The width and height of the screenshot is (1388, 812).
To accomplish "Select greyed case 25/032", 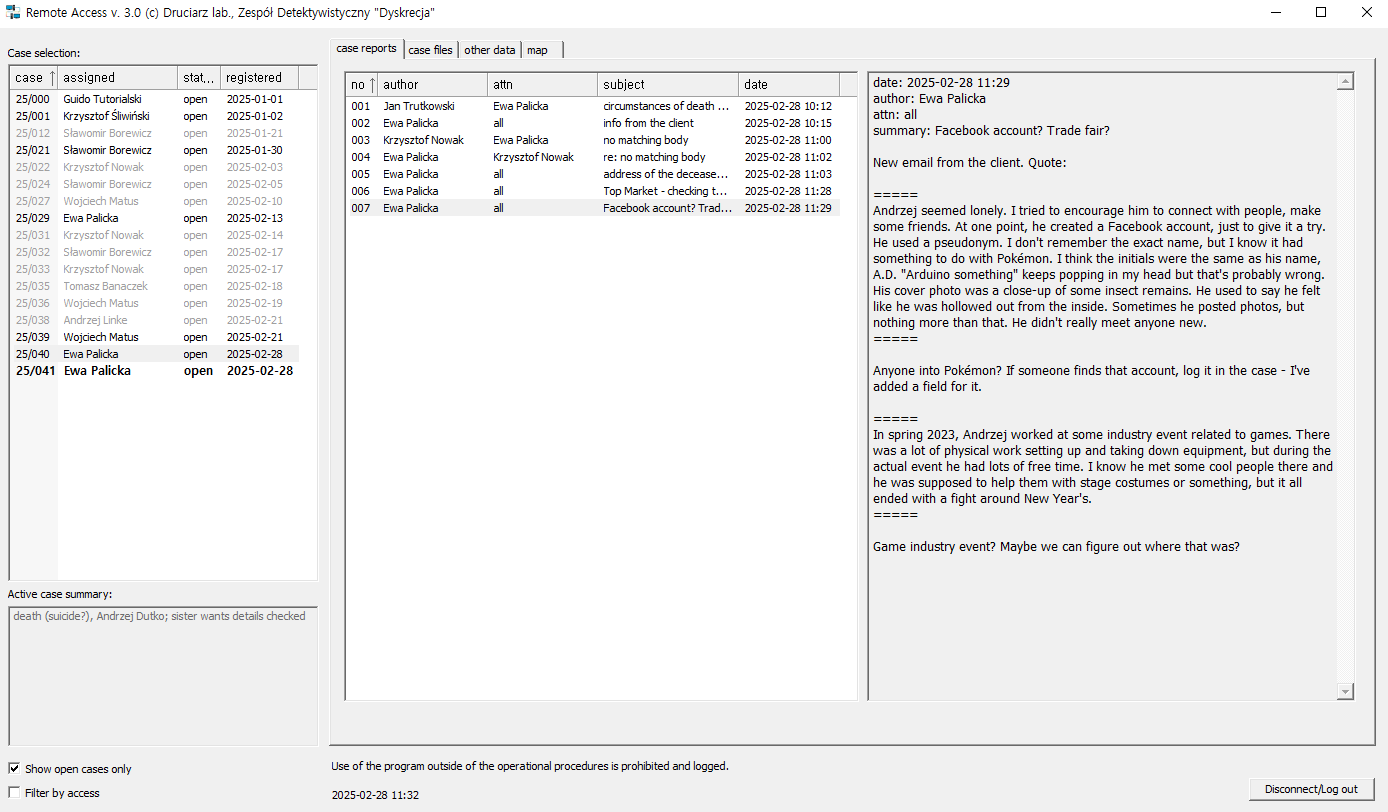I will pos(155,252).
